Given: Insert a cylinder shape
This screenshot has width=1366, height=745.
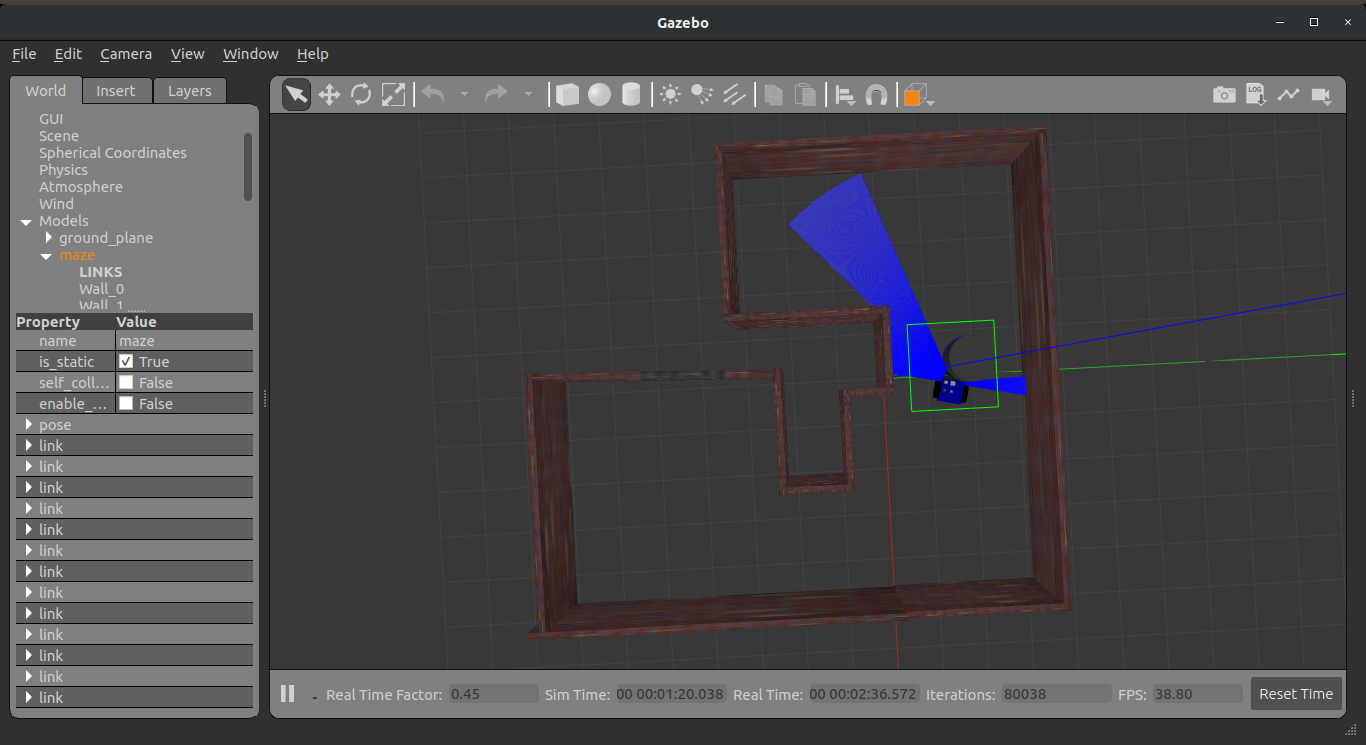Looking at the screenshot, I should (631, 95).
